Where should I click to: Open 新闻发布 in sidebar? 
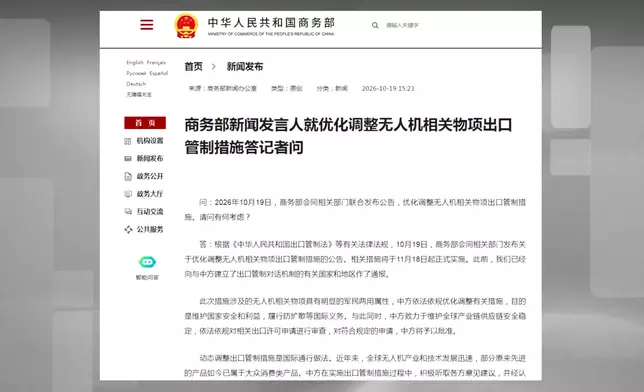tap(150, 159)
